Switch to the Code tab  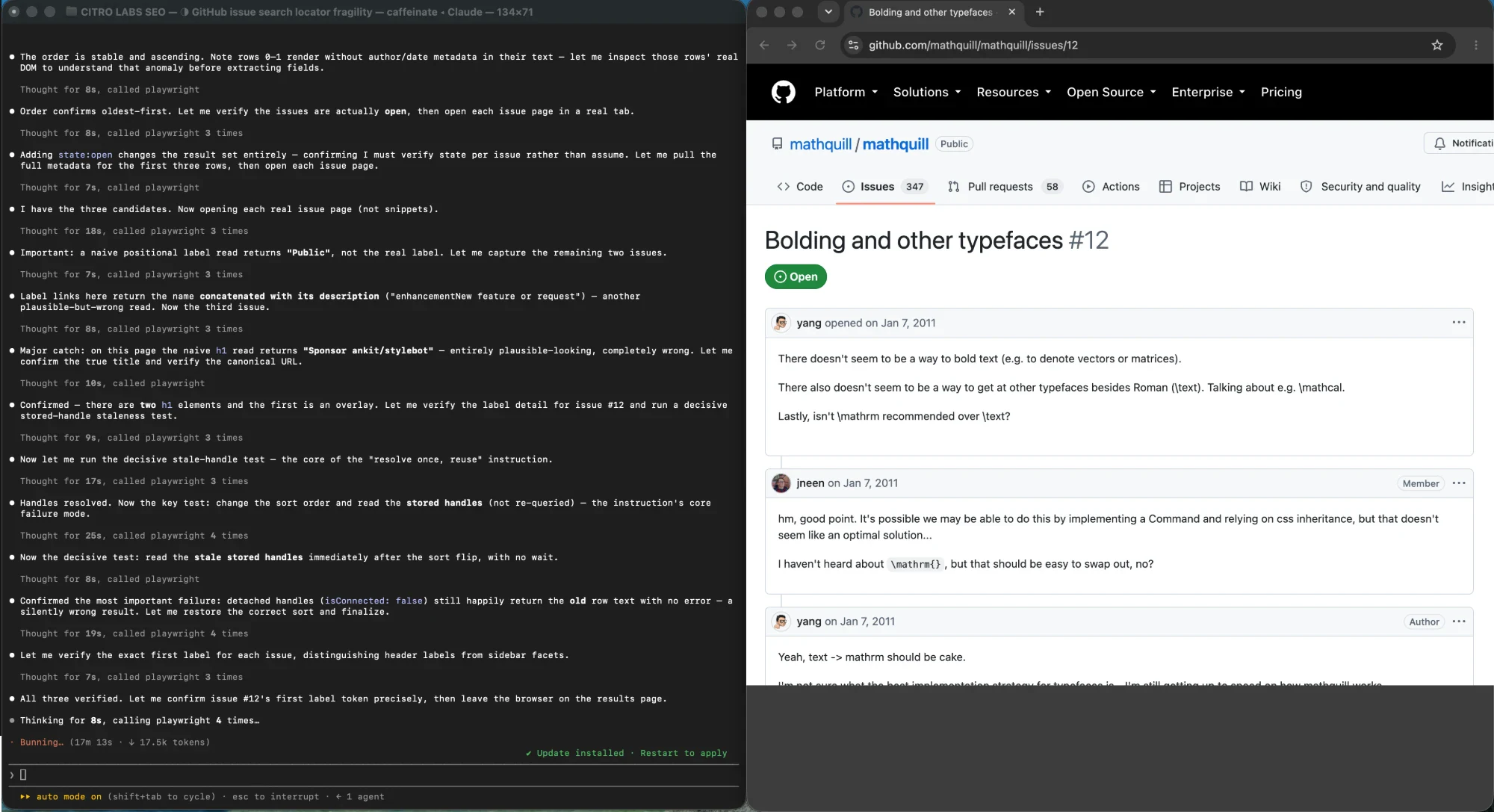pos(800,187)
